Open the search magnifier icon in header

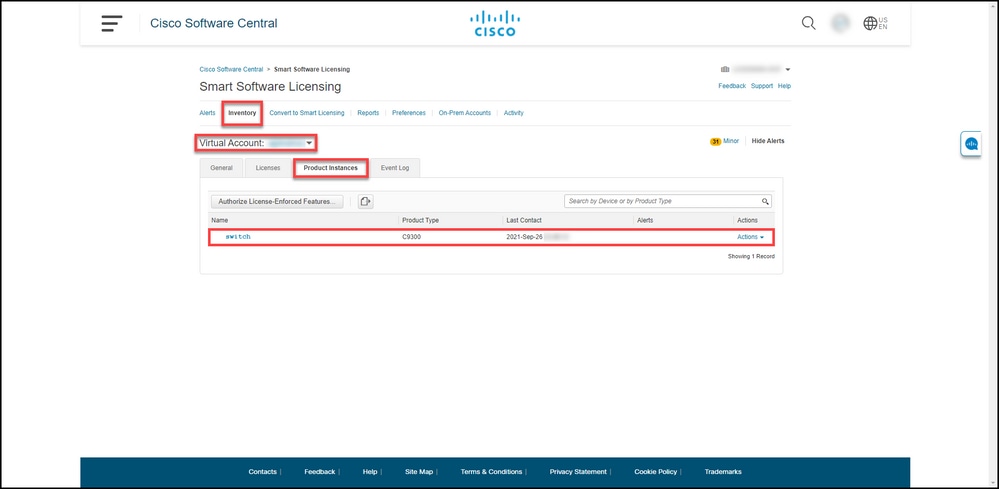(809, 24)
